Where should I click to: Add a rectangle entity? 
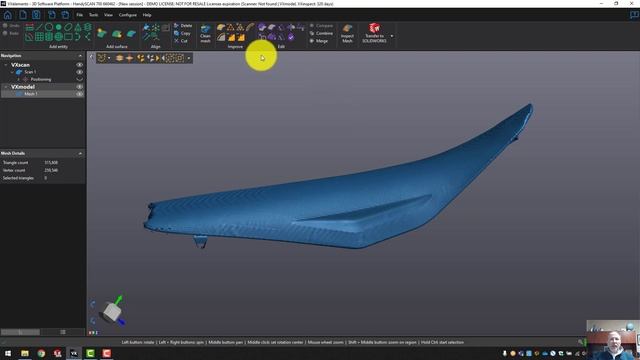click(x=68, y=37)
